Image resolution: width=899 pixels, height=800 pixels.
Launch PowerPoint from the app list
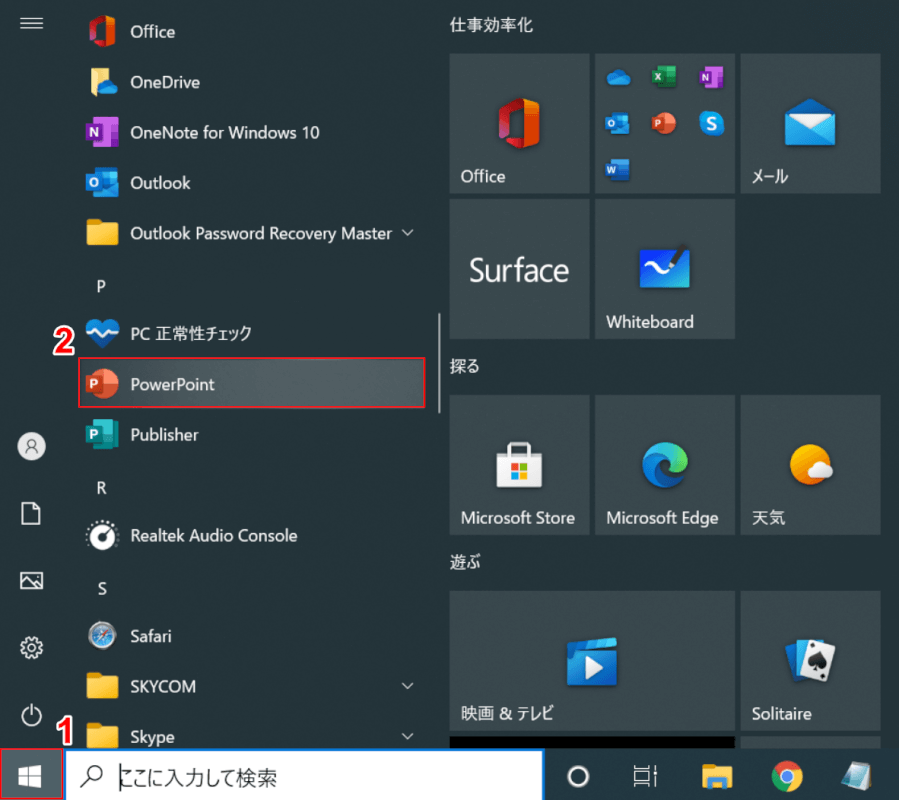pyautogui.click(x=252, y=383)
